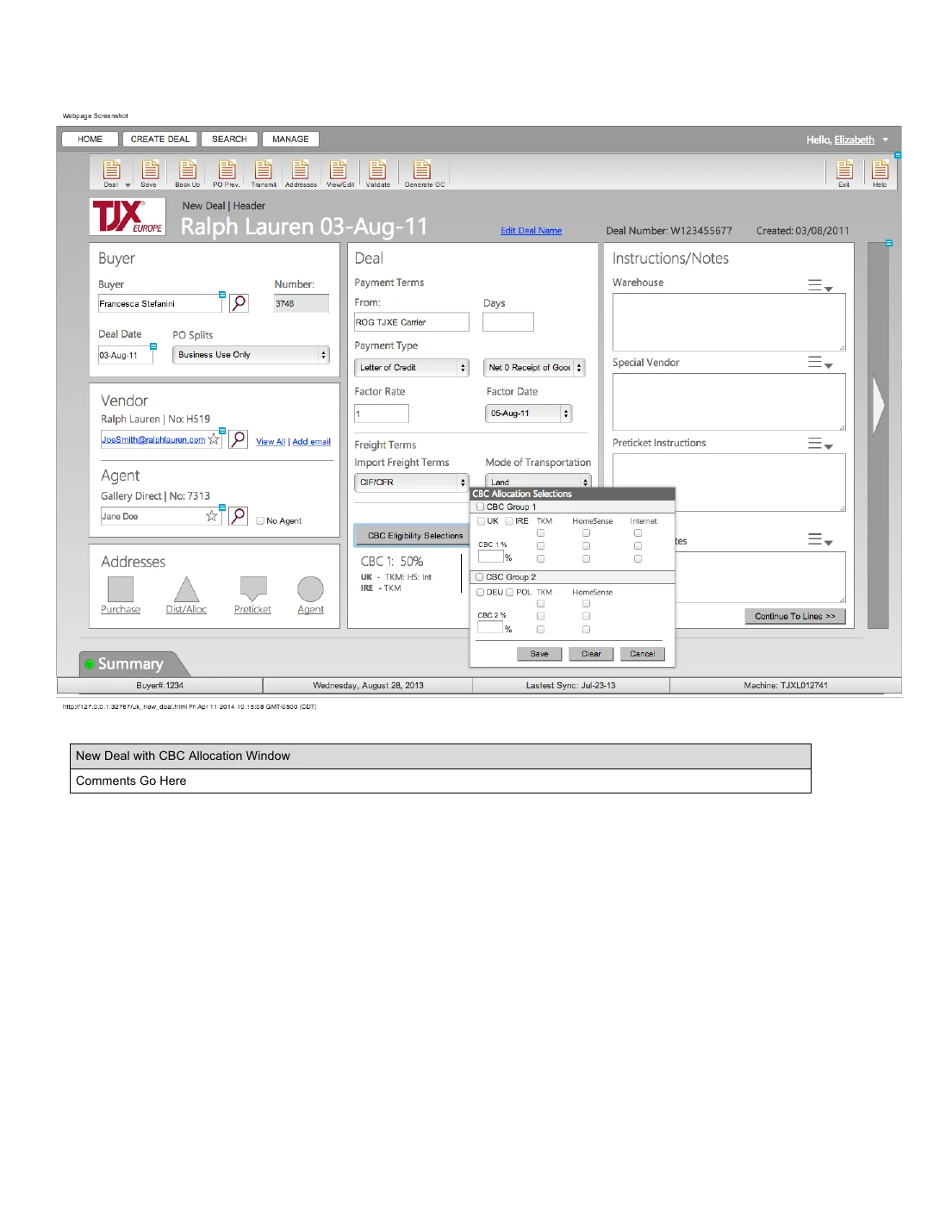
Task: Click the Buyer name field Francesca Stefanini
Action: 159,303
